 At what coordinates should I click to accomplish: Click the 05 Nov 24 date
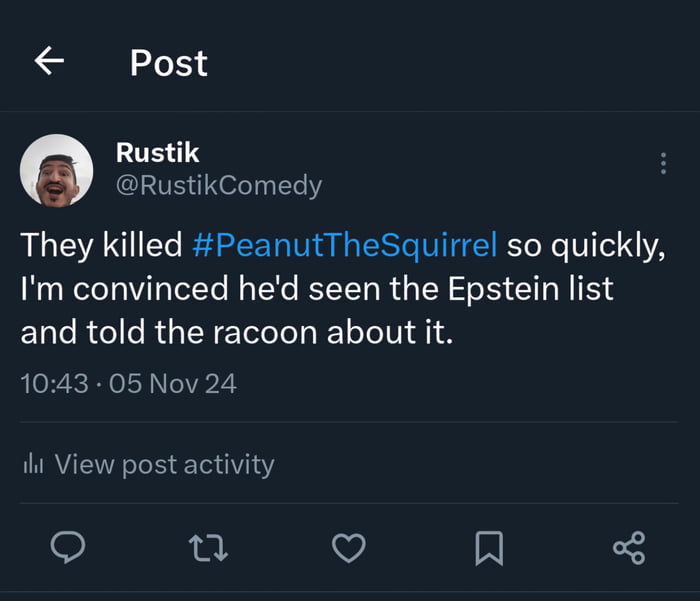click(172, 383)
